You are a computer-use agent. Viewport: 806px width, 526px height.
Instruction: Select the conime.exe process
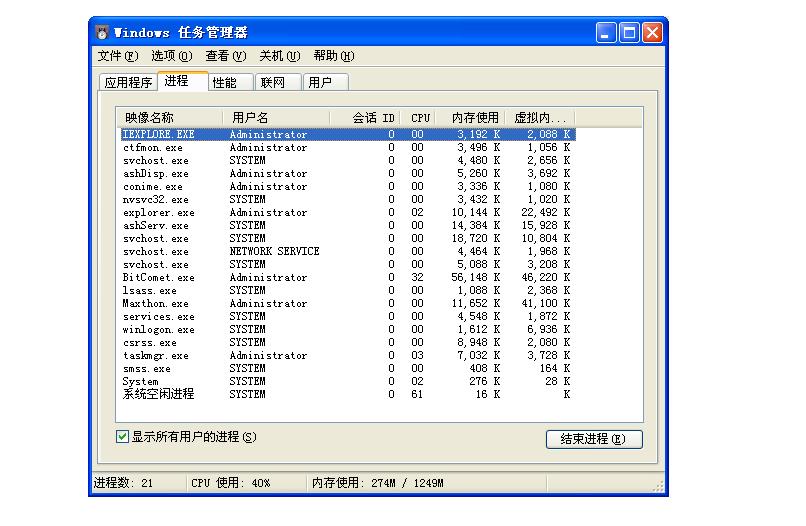348,186
